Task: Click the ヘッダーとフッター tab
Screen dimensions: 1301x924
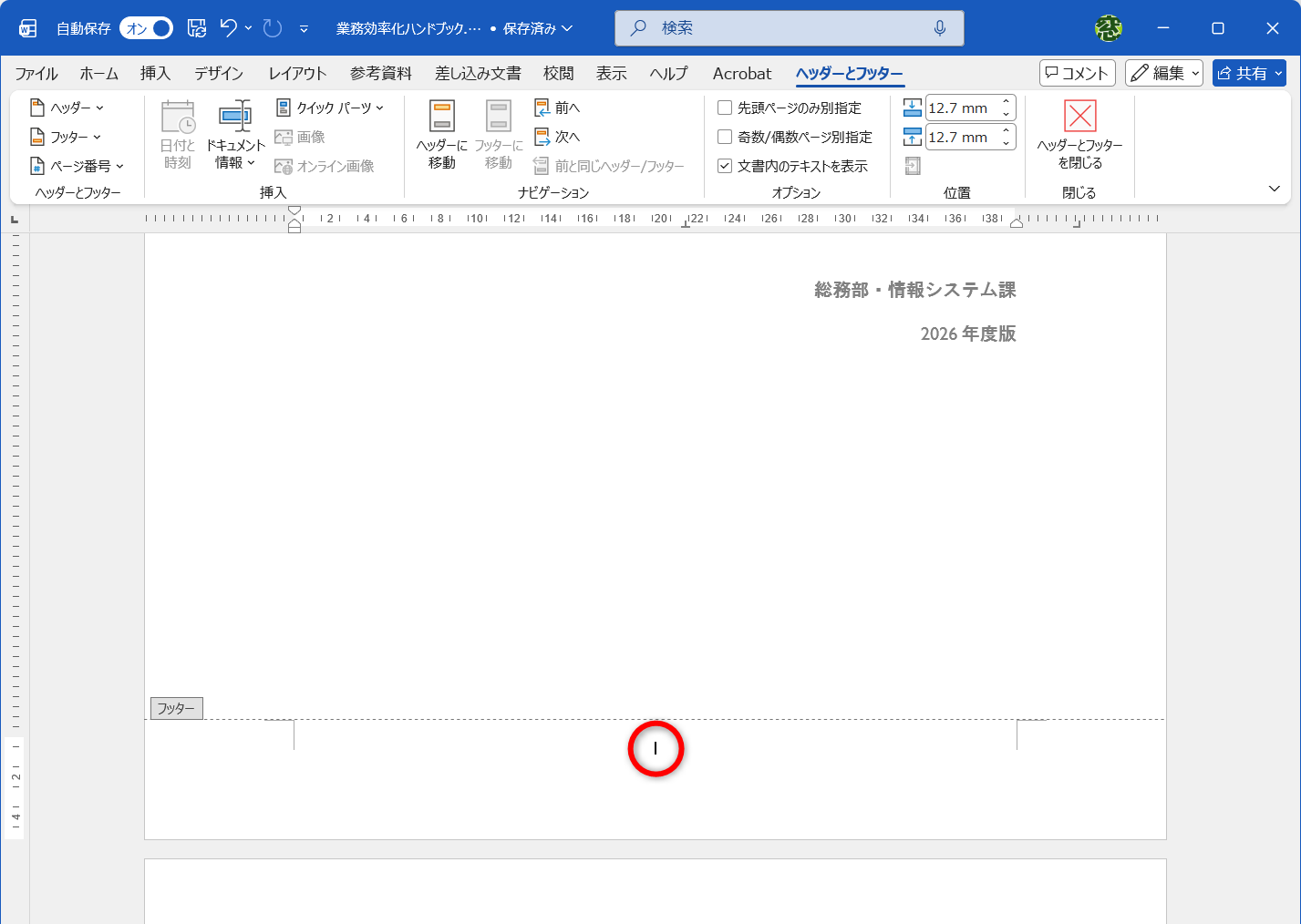Action: [x=849, y=74]
